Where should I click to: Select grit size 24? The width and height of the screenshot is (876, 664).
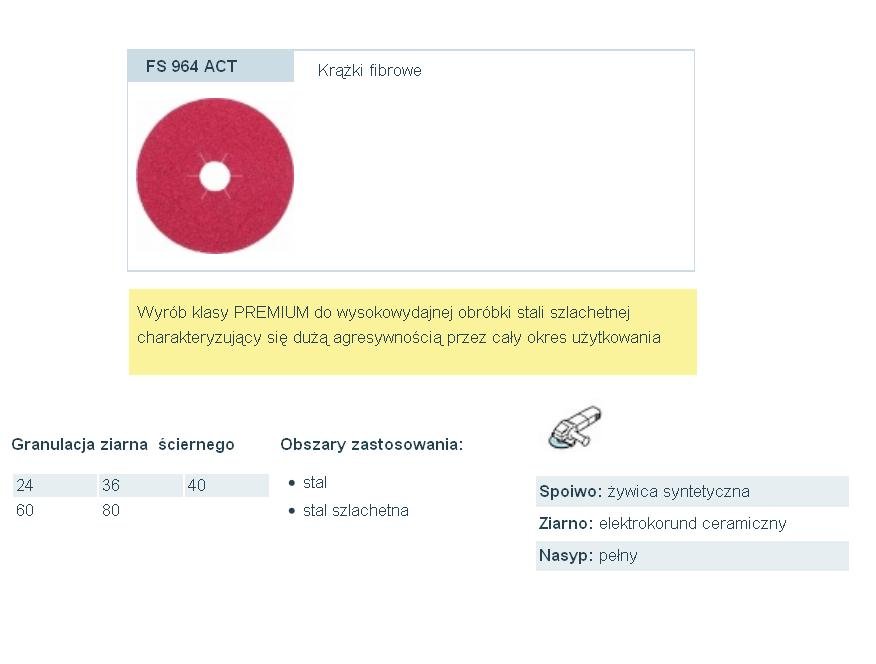25,485
